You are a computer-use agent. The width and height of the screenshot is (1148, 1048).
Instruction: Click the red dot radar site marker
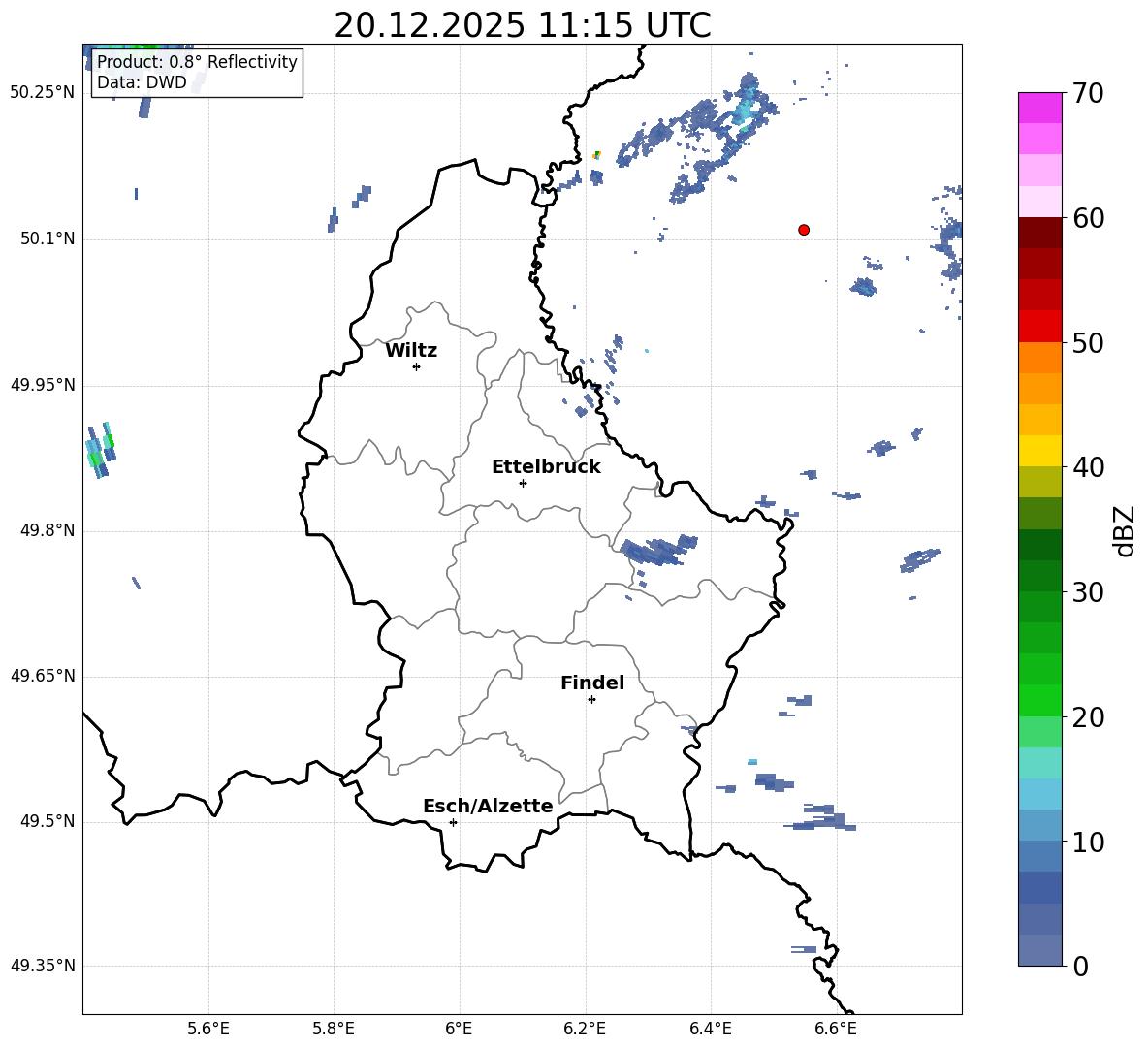point(804,230)
